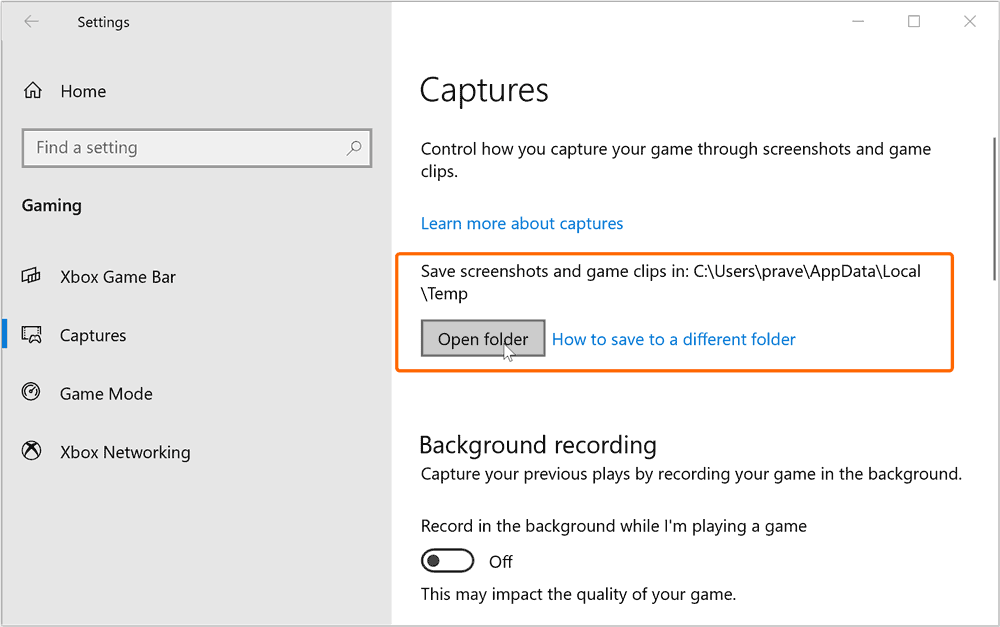This screenshot has width=1000, height=627.
Task: Open Xbox Networking settings
Action: 125,452
